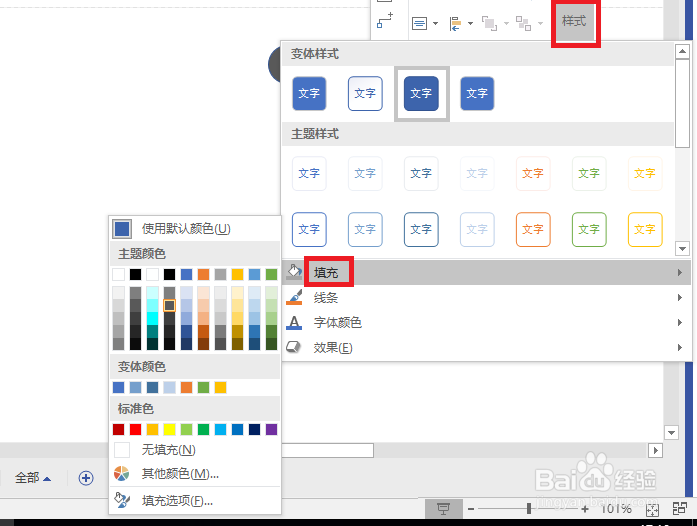Screen dimensions: 697x526
Task: Click the effects shadow icon
Action: pyautogui.click(x=293, y=347)
